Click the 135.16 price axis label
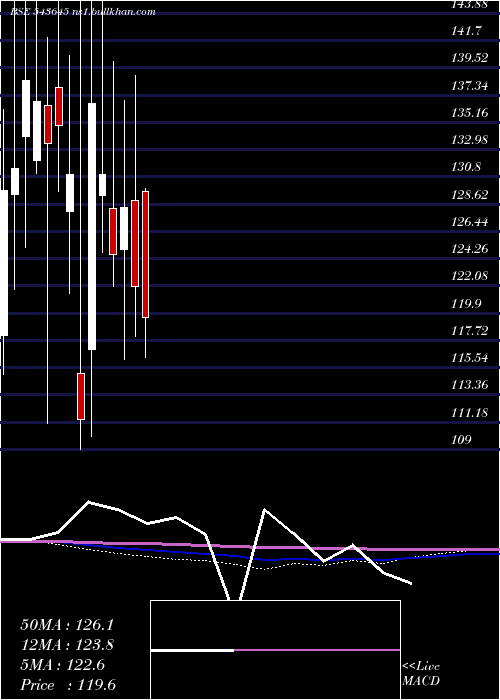Viewport: 500px width, 700px height. tap(470, 112)
